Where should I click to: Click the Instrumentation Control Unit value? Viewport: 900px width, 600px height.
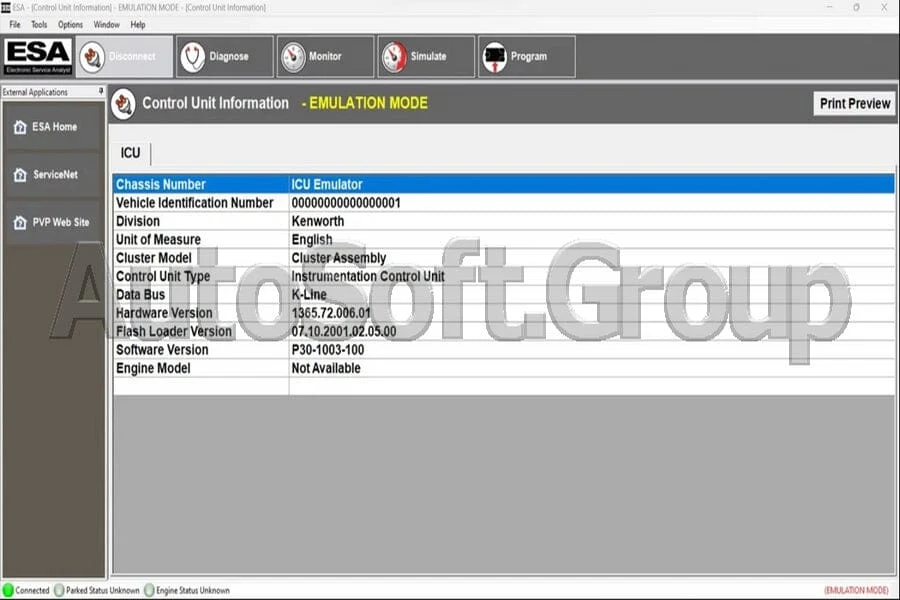tap(368, 276)
